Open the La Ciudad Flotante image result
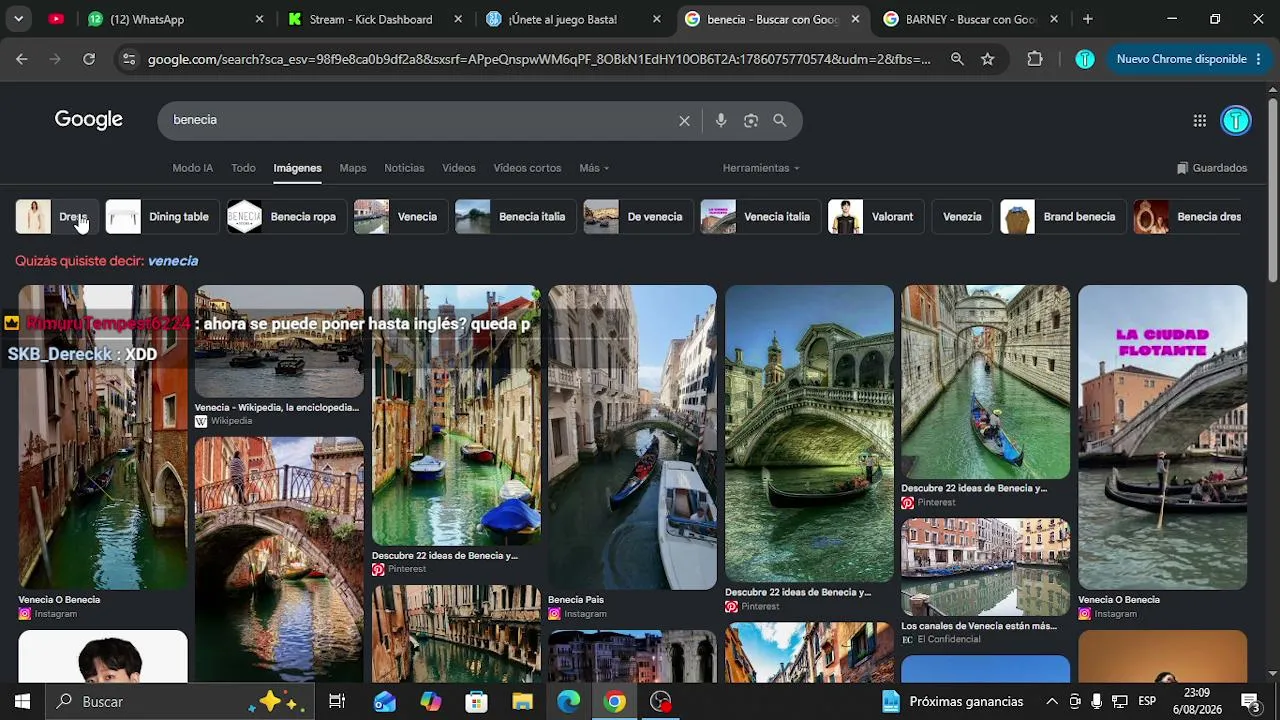The height and width of the screenshot is (720, 1280). click(1162, 437)
